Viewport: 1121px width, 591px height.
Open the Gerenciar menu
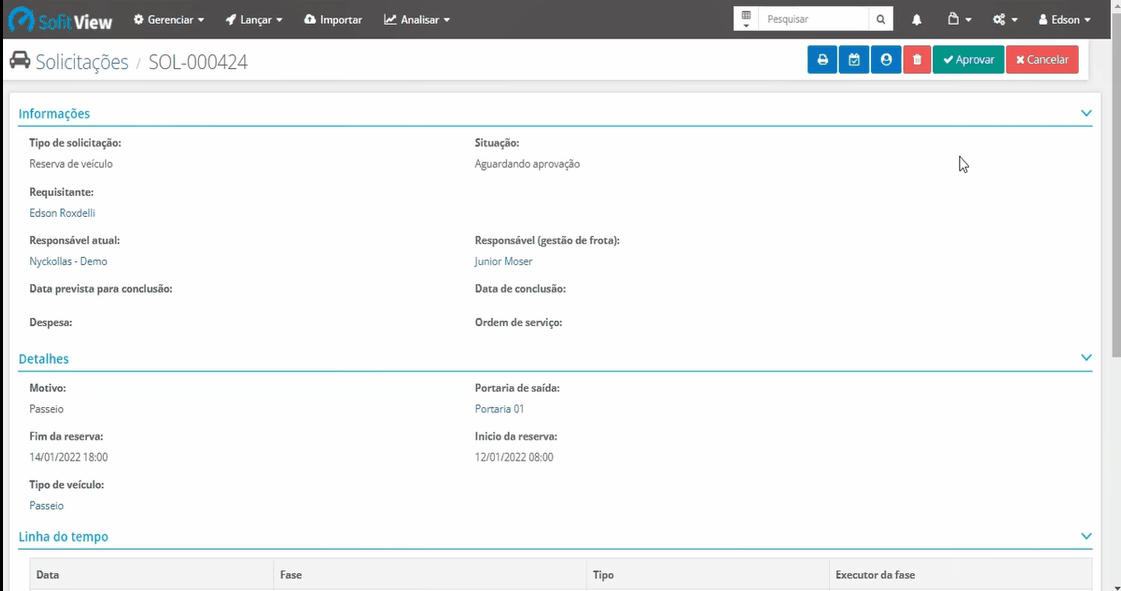click(x=169, y=19)
